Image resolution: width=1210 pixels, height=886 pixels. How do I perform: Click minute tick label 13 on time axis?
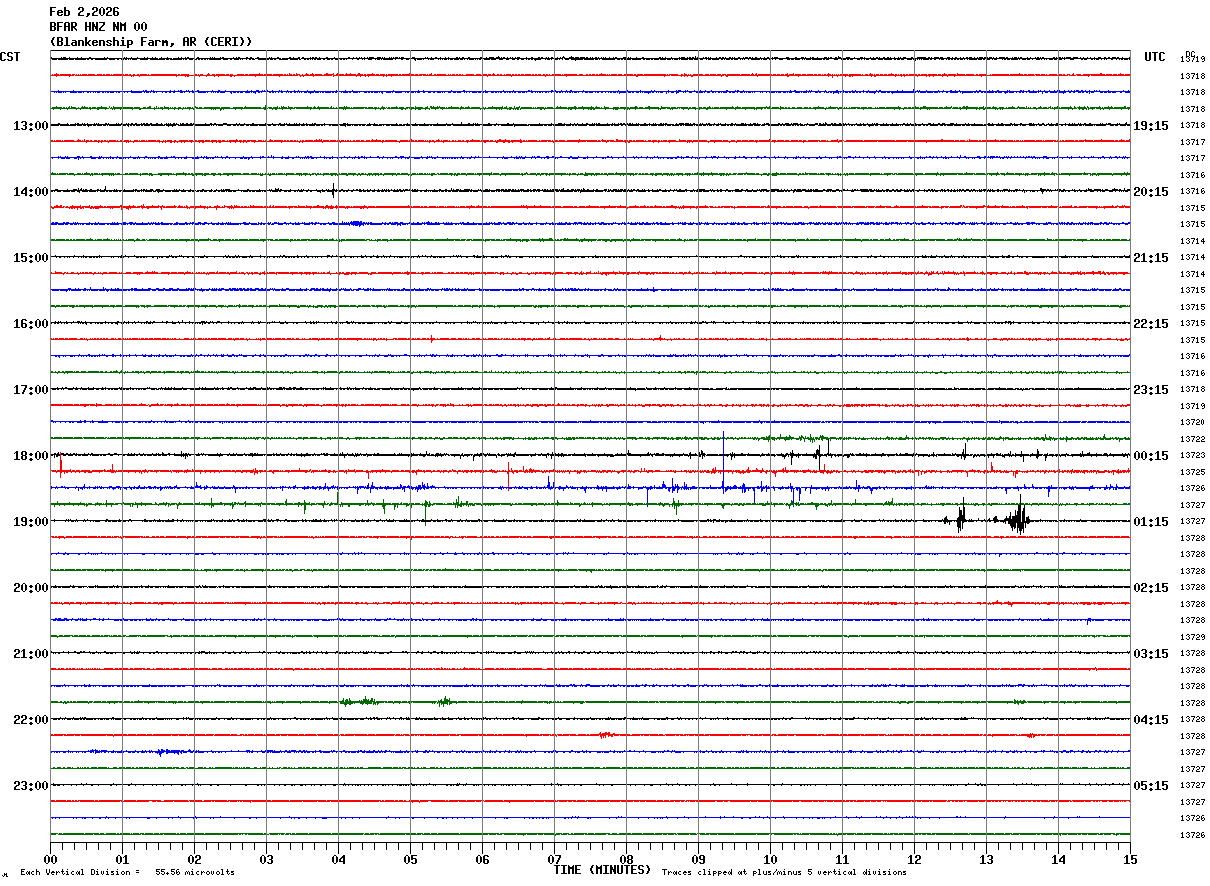coord(986,859)
